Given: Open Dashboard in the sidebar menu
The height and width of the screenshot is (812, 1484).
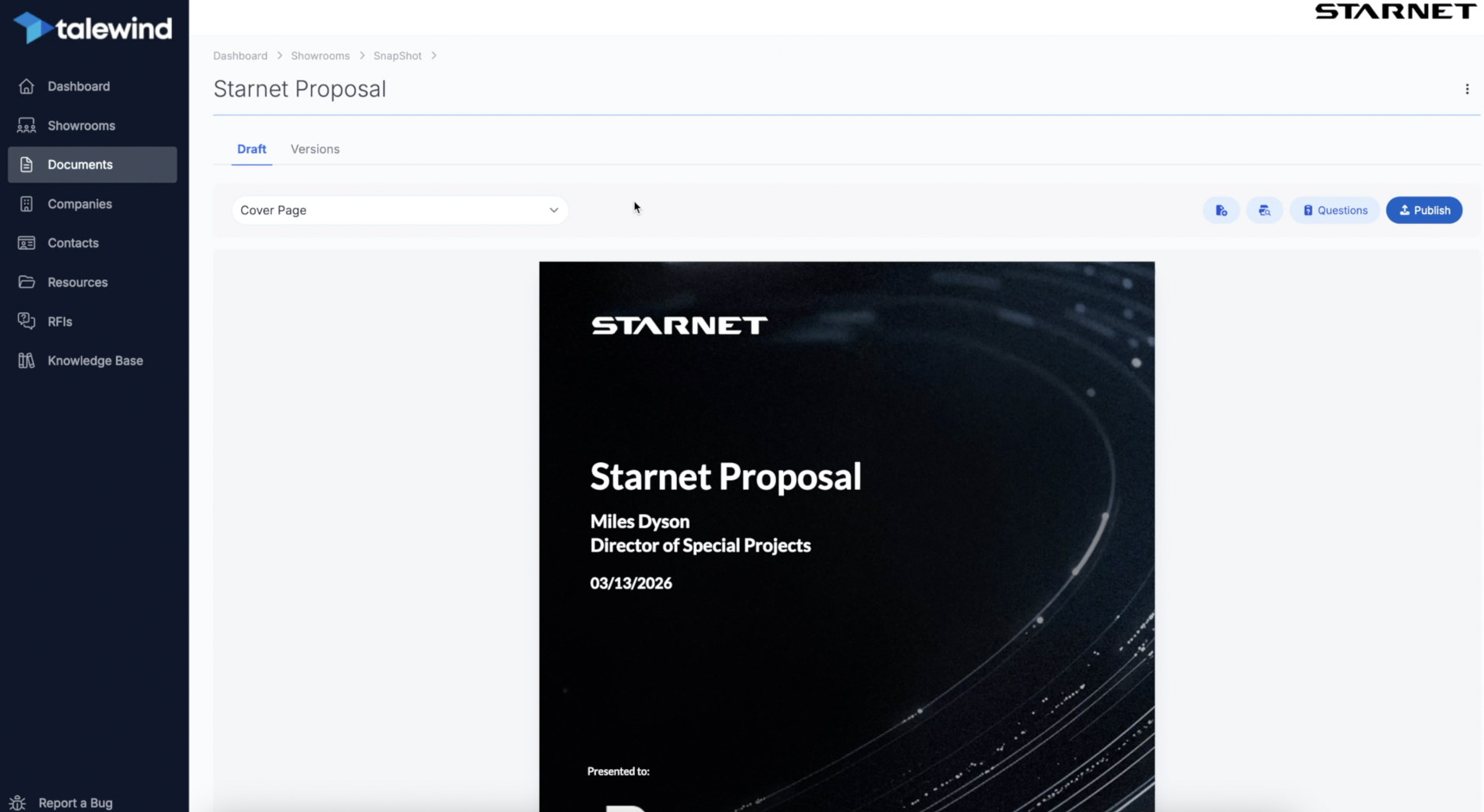Looking at the screenshot, I should [92, 86].
